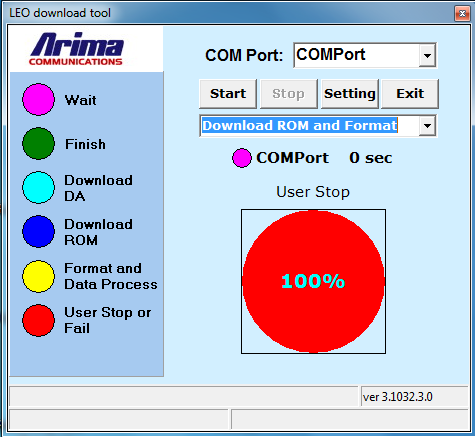Image resolution: width=475 pixels, height=437 pixels.
Task: Open the Setting button
Action: pyautogui.click(x=350, y=94)
